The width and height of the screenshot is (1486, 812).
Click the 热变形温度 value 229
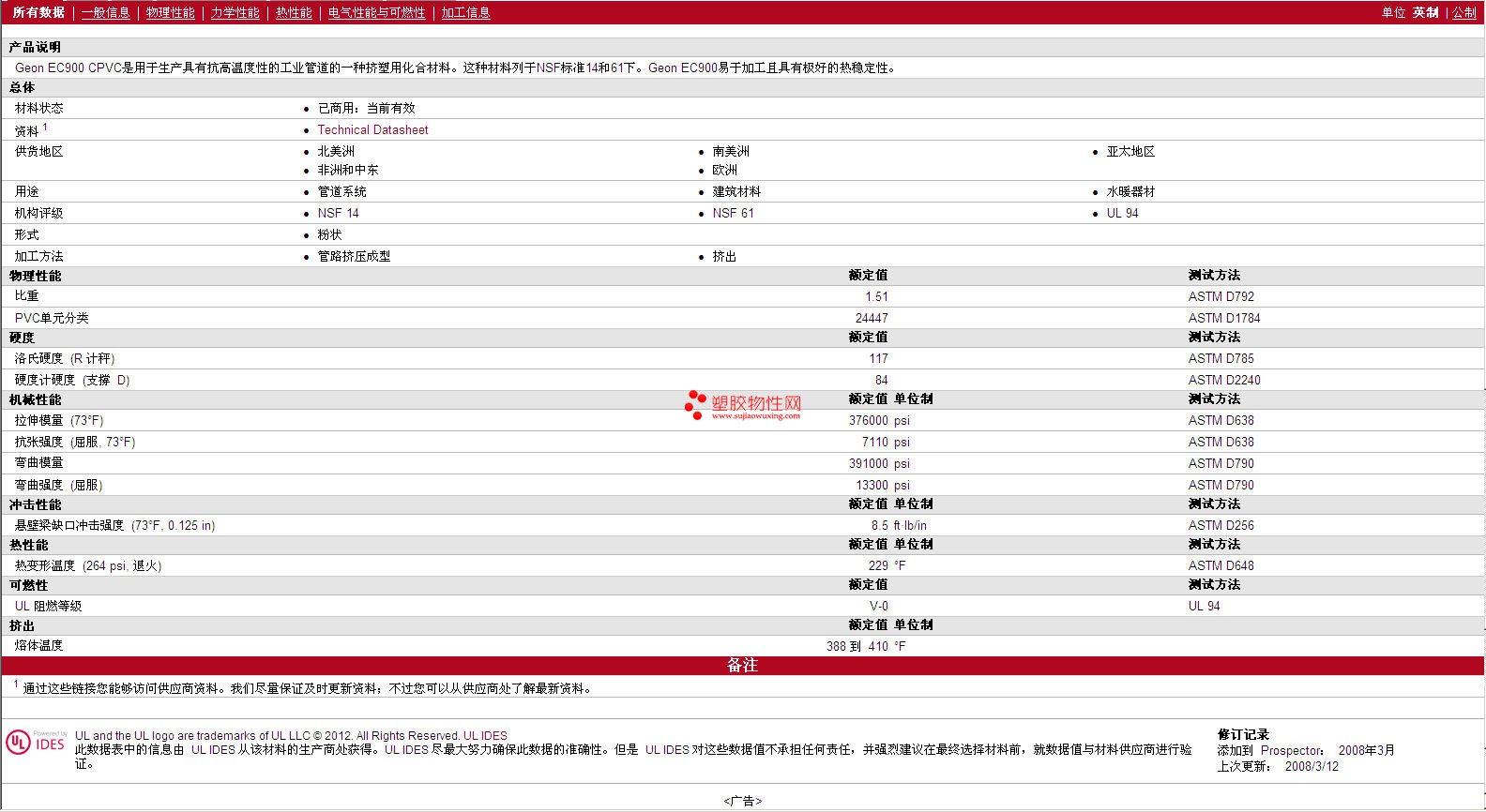click(x=878, y=566)
